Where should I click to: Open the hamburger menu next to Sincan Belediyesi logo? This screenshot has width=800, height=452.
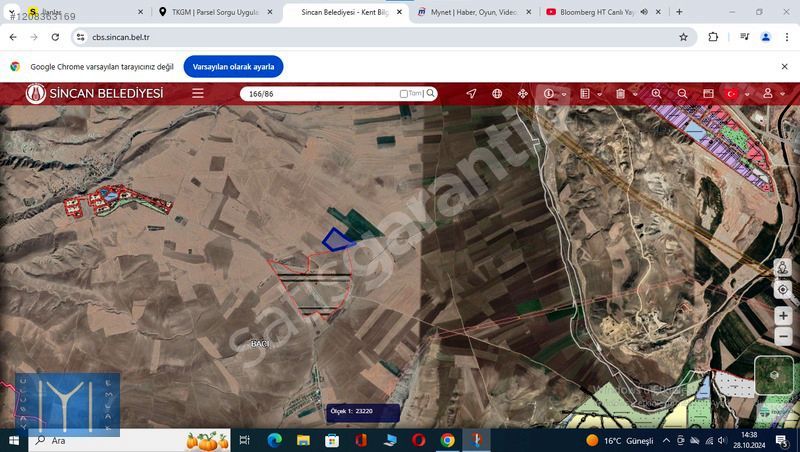[198, 93]
